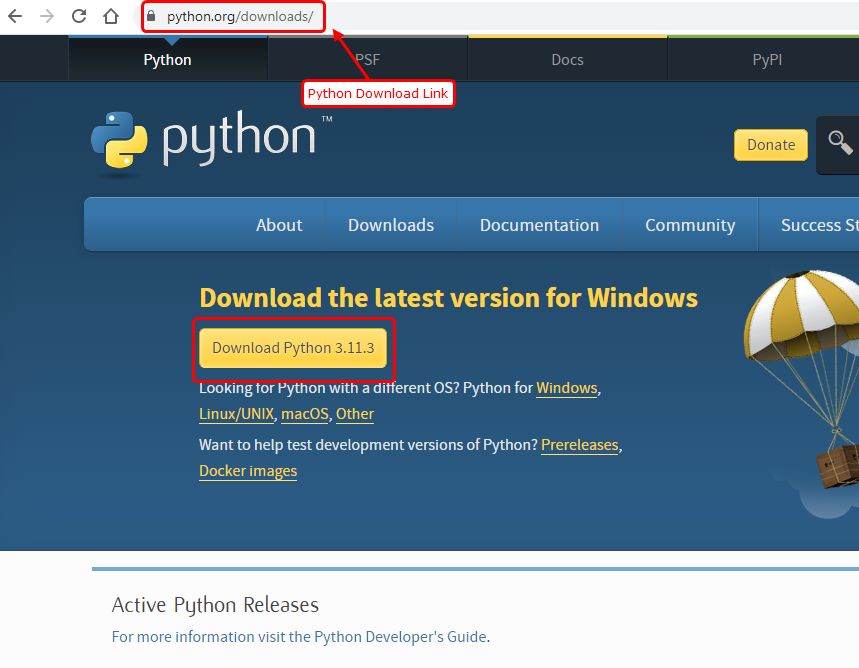Open the Docker images link
The image size is (859, 668).
click(x=248, y=471)
